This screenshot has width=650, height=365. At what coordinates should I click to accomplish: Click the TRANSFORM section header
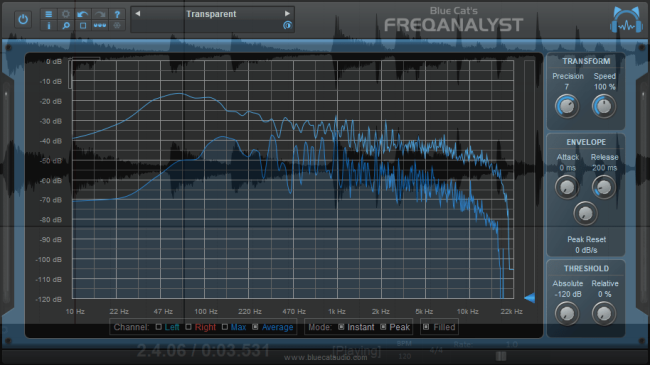[x=586, y=61]
